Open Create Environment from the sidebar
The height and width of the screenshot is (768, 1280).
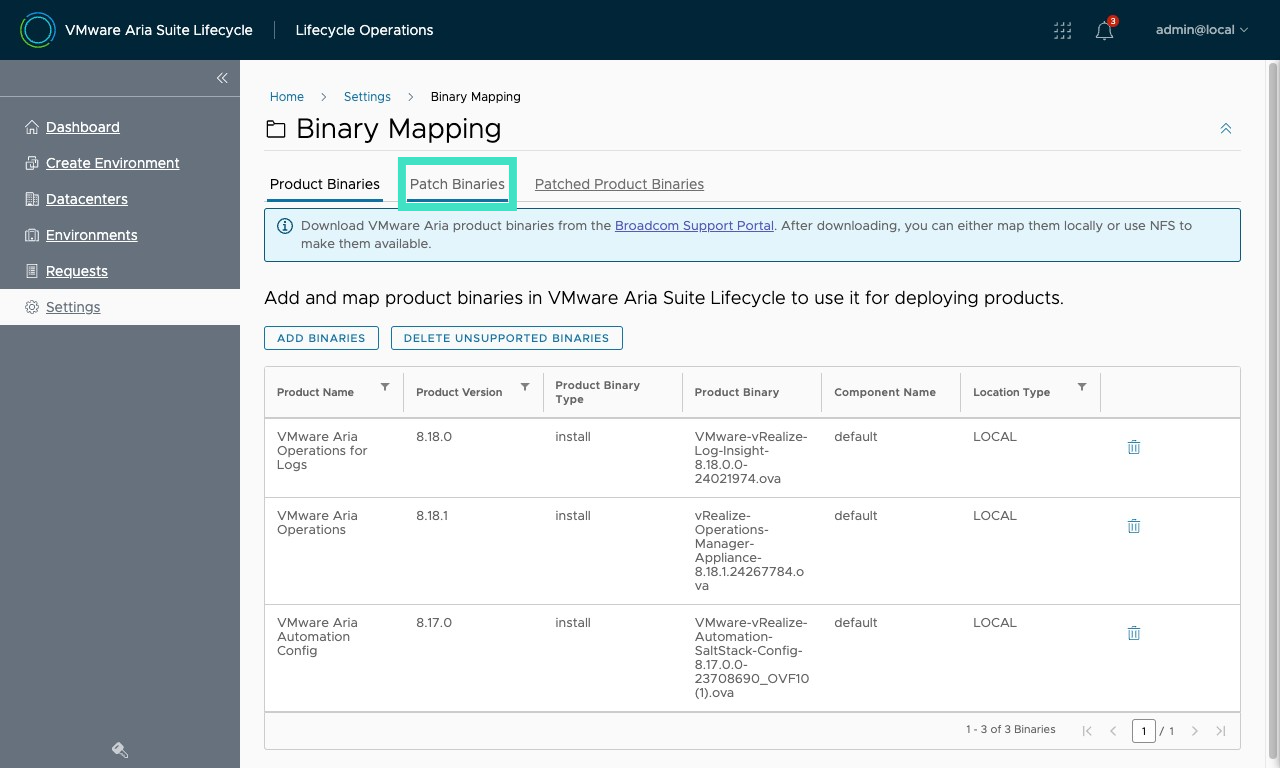[x=113, y=163]
